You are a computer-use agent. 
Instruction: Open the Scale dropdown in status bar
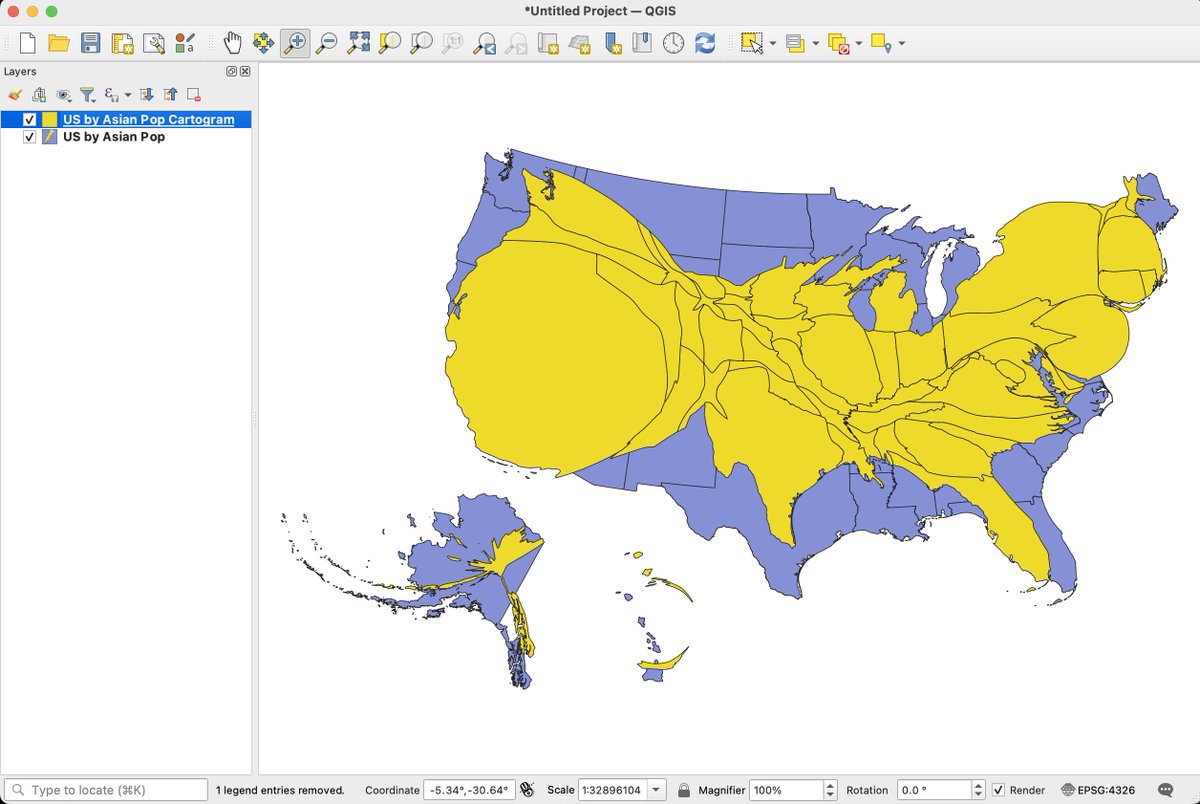(x=655, y=790)
